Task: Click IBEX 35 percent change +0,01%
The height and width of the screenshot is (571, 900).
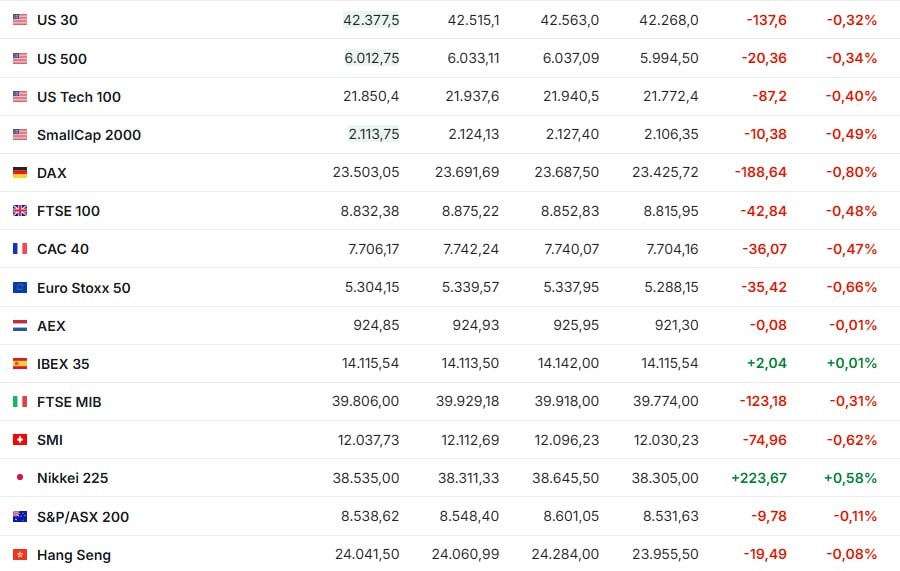Action: click(851, 364)
